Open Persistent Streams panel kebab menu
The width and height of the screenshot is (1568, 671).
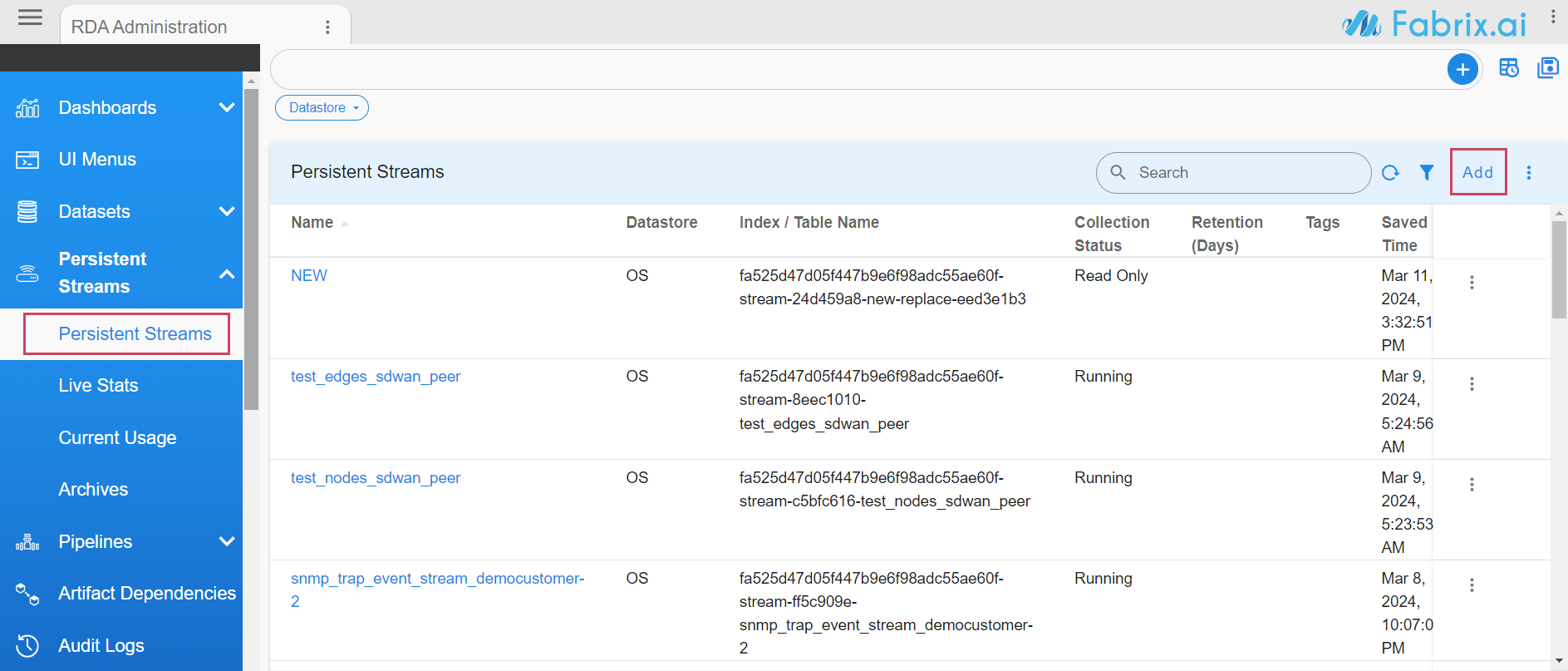tap(1528, 172)
